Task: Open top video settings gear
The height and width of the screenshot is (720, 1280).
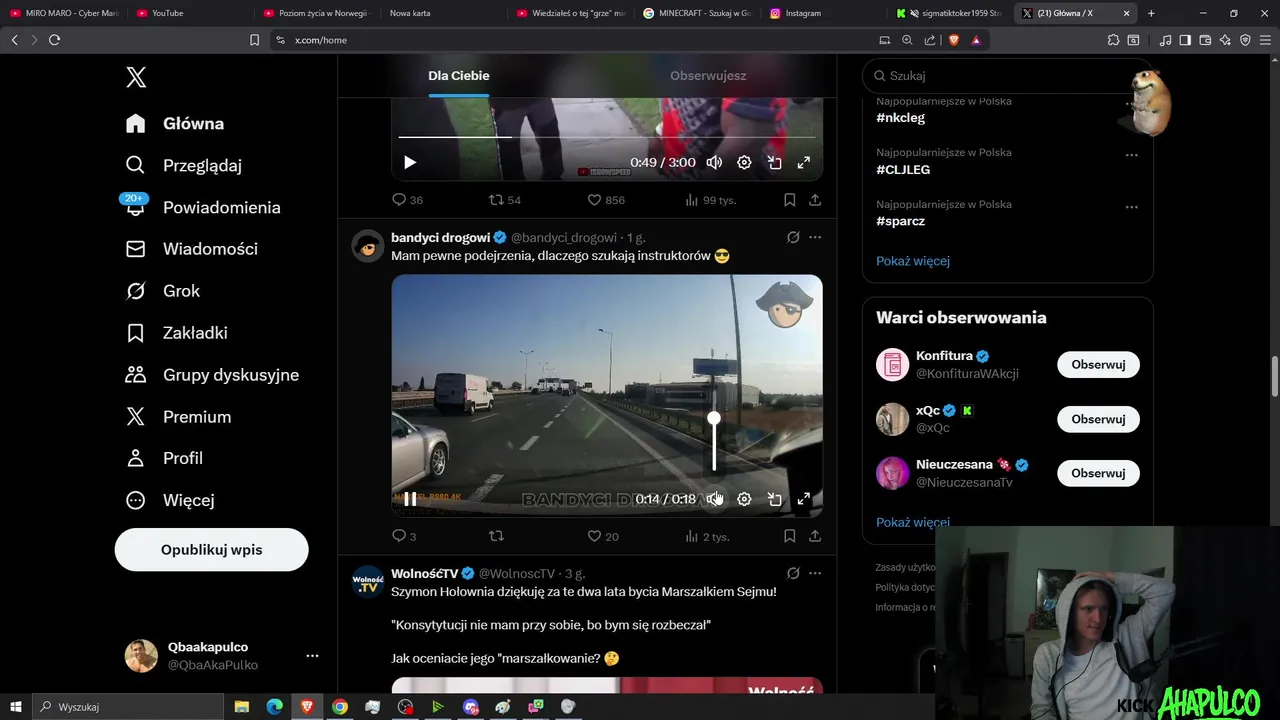Action: click(744, 162)
